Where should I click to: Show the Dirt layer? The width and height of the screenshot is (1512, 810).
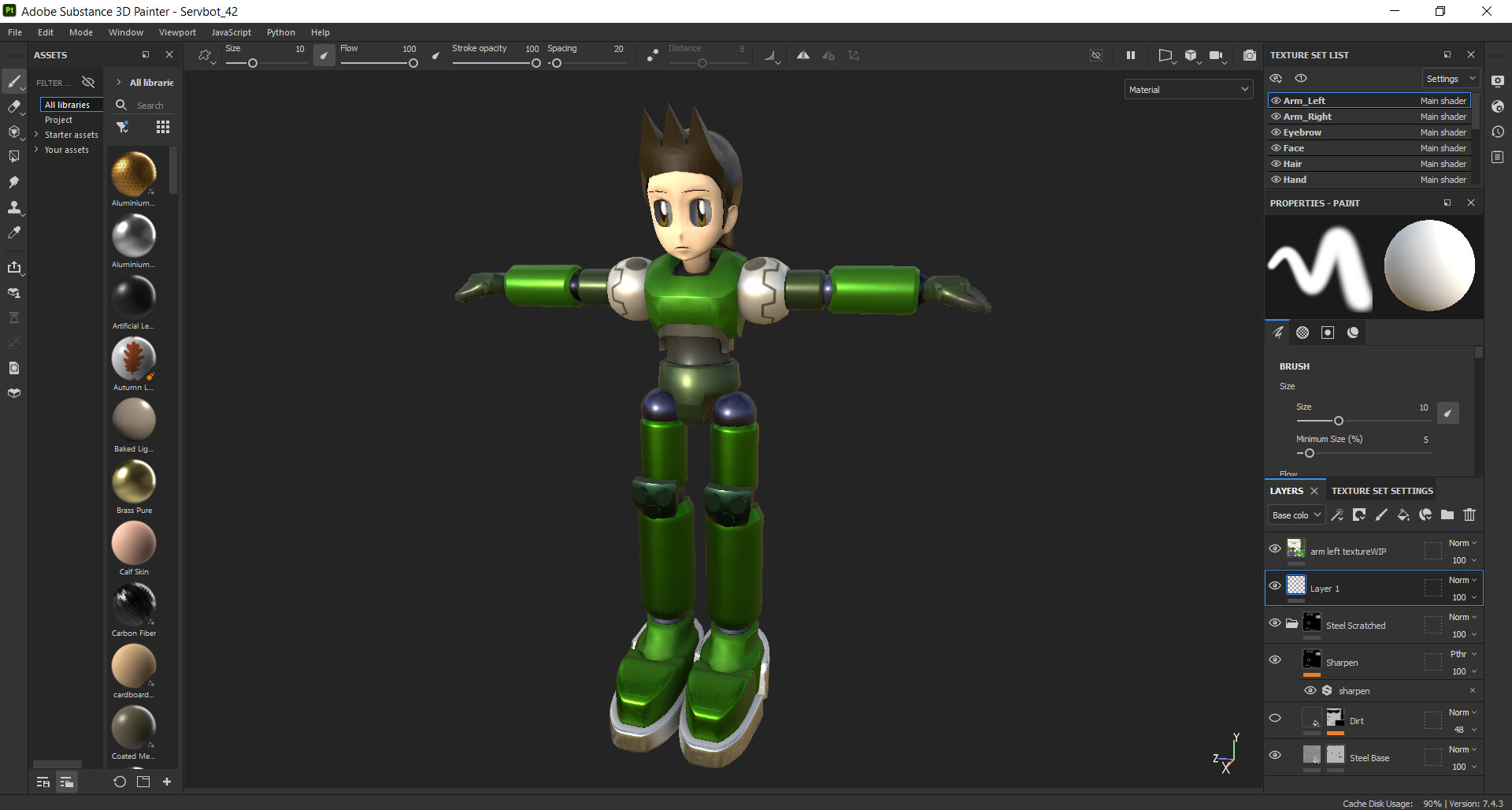[x=1275, y=718]
